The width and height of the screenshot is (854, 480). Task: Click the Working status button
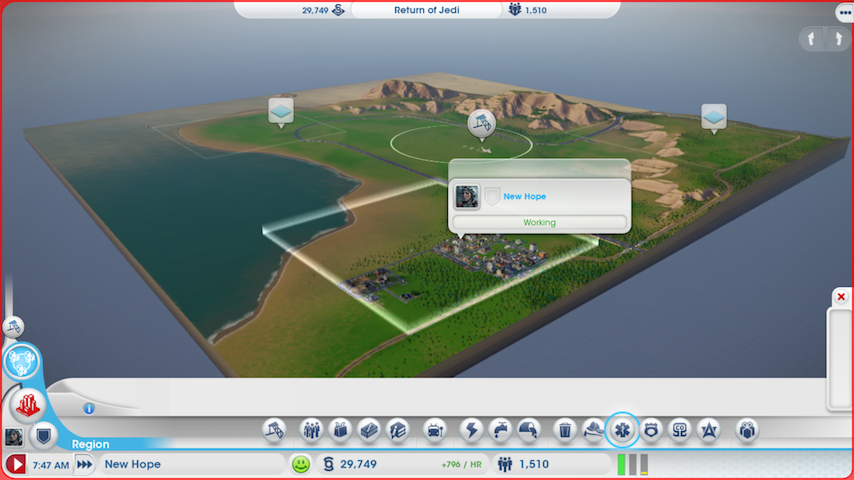(x=539, y=222)
